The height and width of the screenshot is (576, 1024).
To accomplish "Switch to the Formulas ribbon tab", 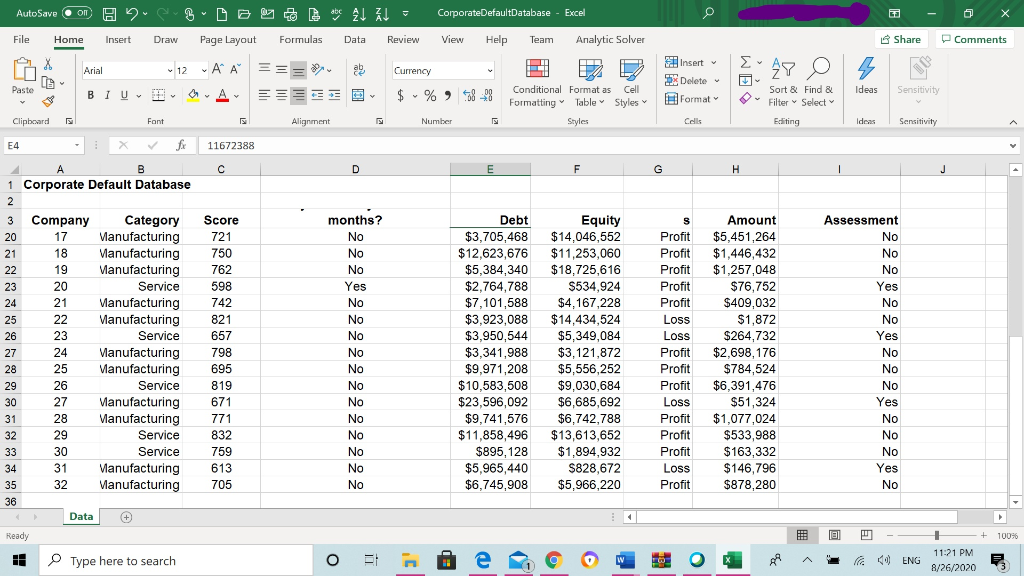I will click(x=300, y=40).
